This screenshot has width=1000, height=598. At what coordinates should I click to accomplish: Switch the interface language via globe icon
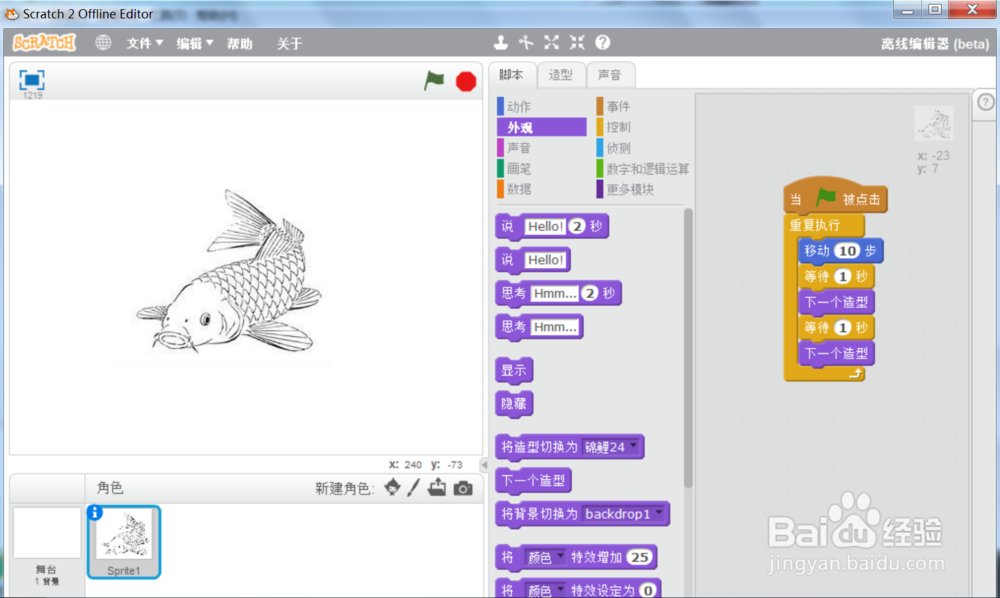(103, 43)
